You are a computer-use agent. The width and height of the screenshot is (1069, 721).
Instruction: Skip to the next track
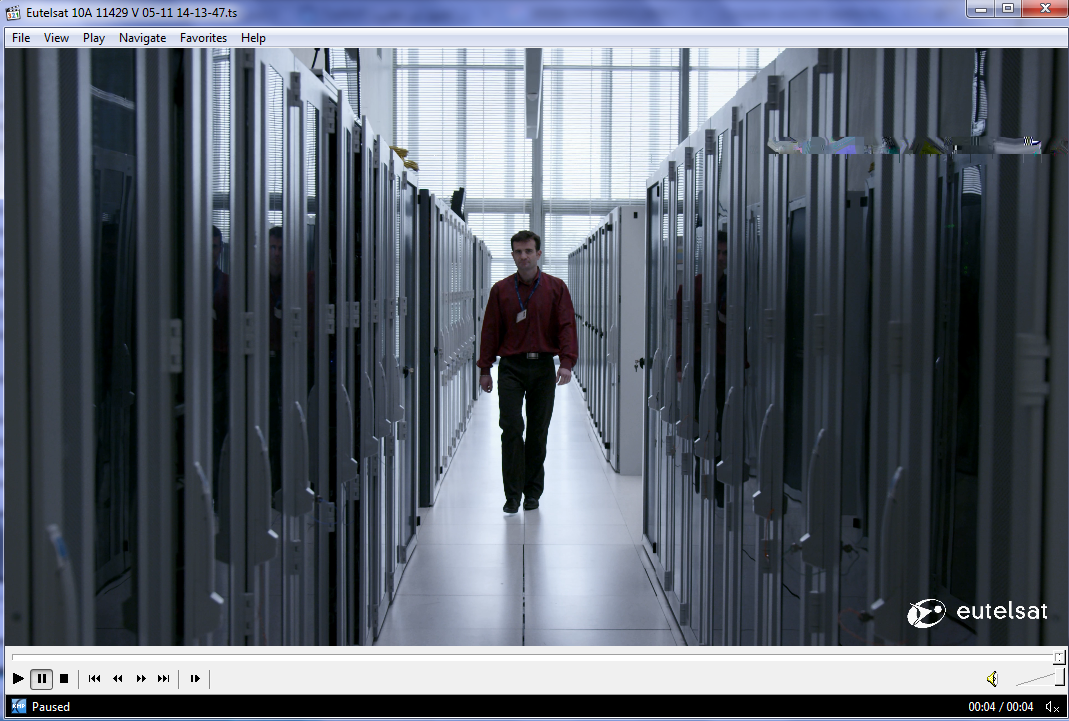click(x=164, y=679)
